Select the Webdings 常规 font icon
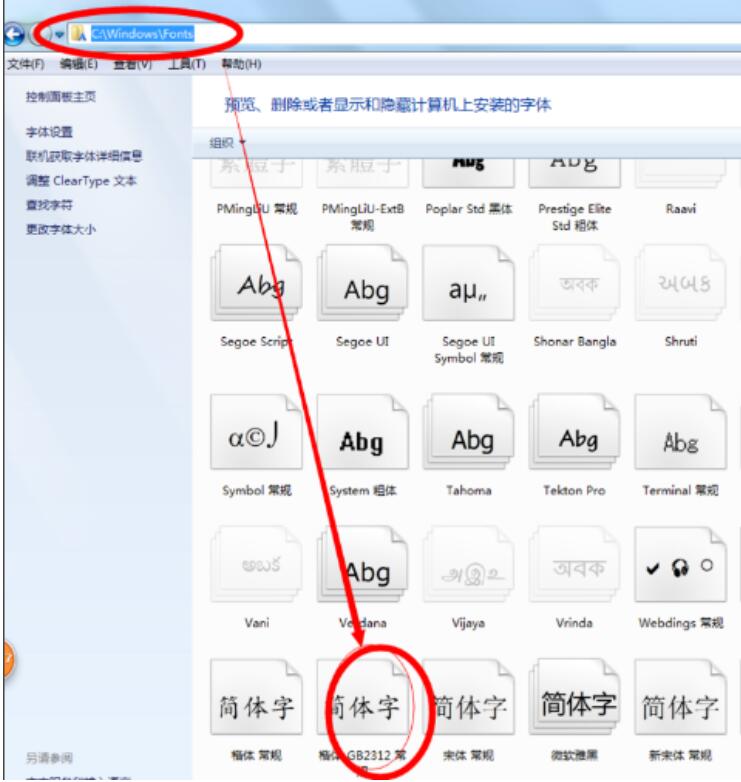 pyautogui.click(x=680, y=564)
